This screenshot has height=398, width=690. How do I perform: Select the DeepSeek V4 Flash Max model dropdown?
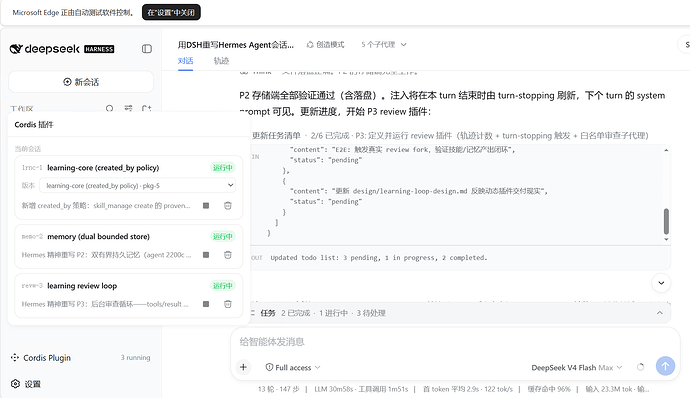pos(576,367)
